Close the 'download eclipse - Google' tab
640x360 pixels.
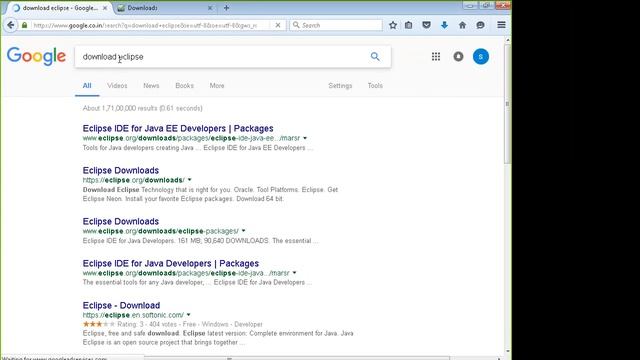pos(105,8)
